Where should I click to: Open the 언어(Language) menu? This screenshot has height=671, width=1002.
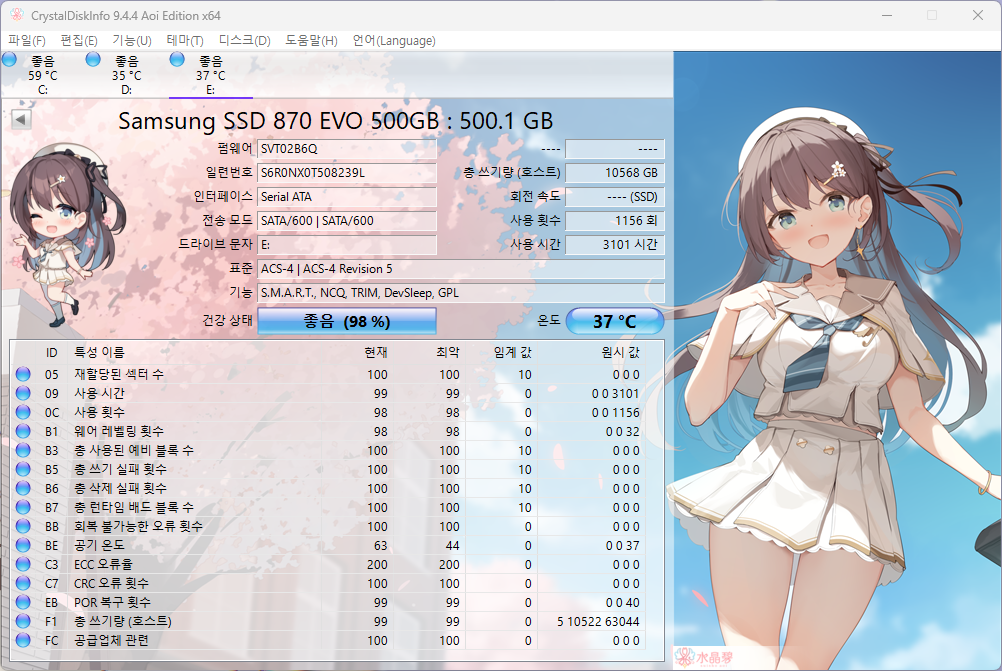[394, 41]
